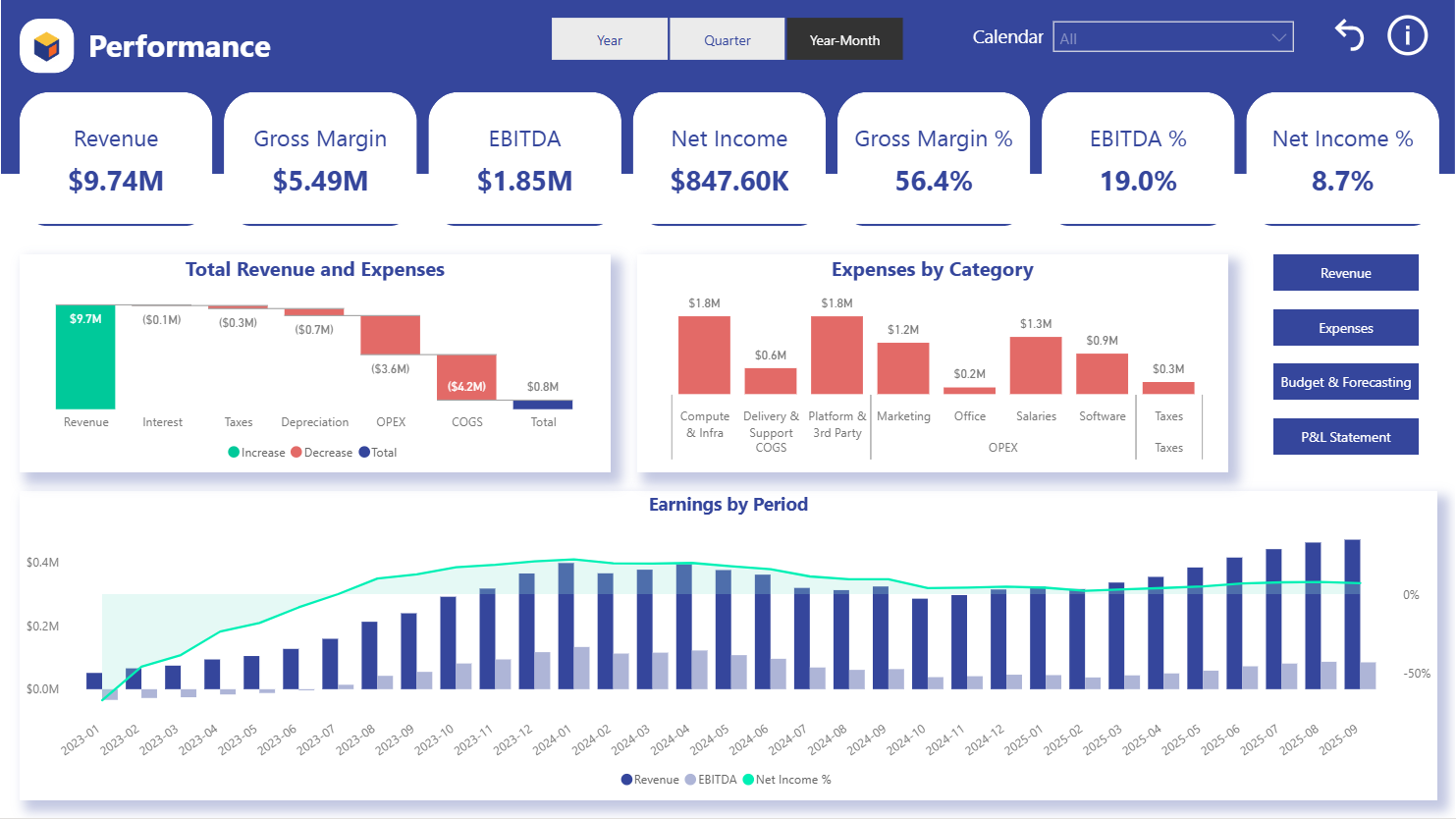
Task: Expand the Calendar dropdown arrow
Action: [1278, 38]
